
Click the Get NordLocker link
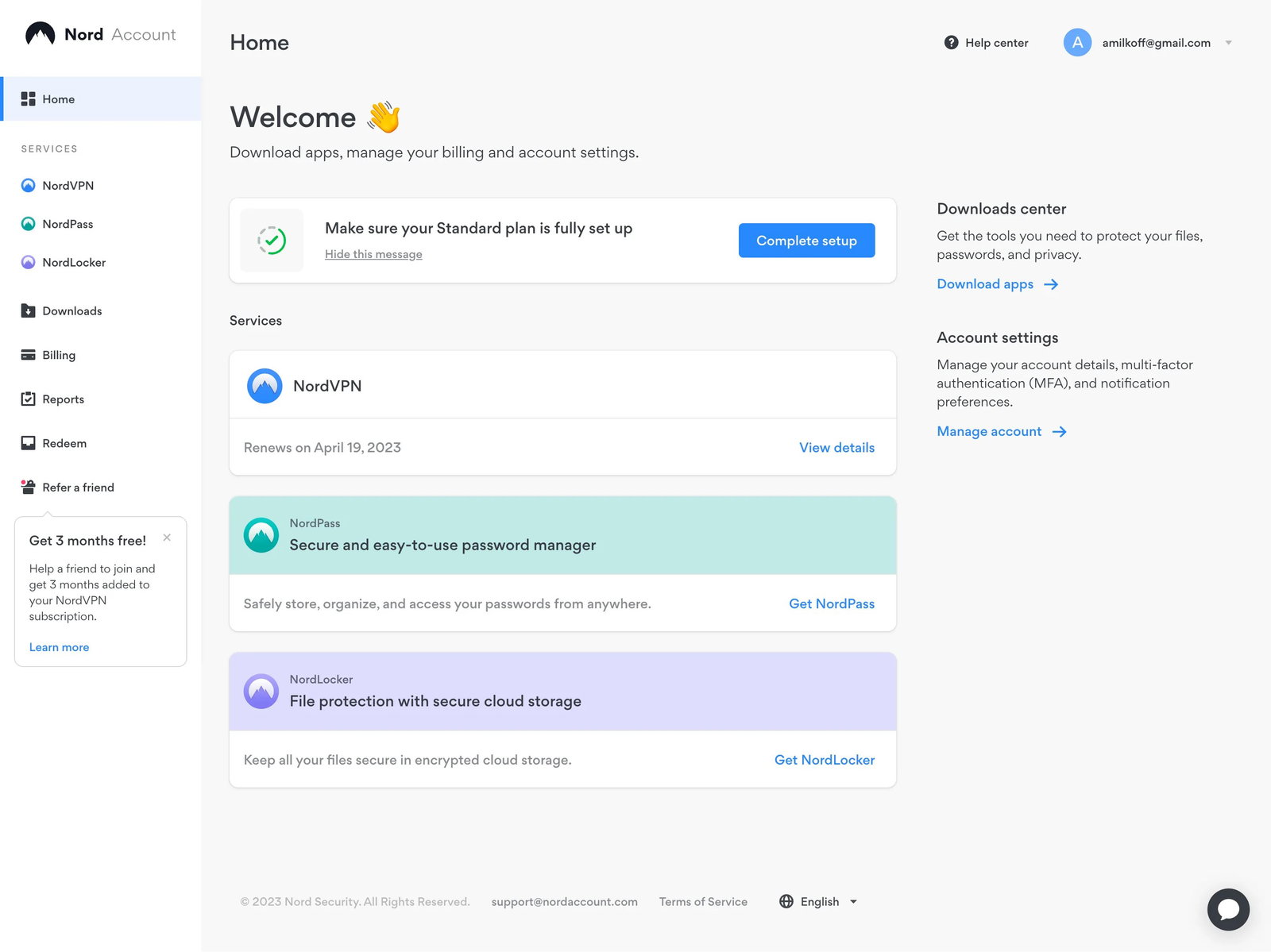(825, 760)
